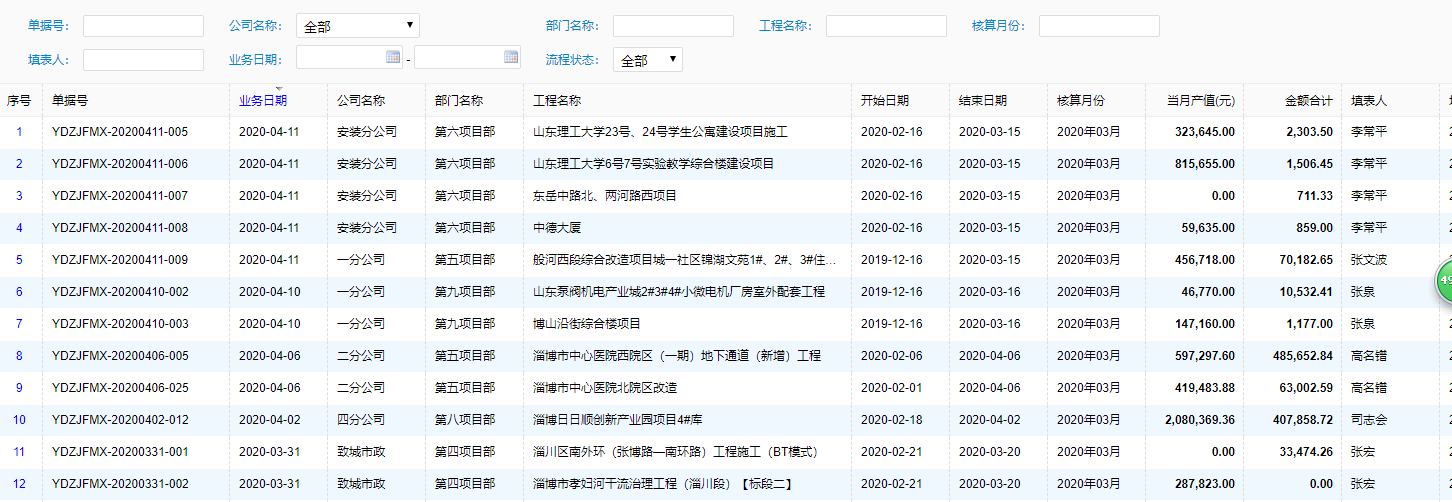Open row number 12 link
This screenshot has height=502, width=1452.
[x=19, y=484]
